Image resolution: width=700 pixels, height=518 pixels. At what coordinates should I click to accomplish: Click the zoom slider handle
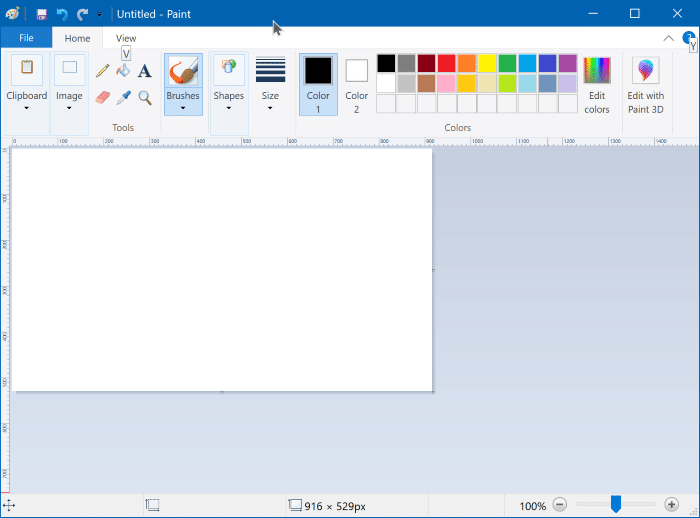coord(616,504)
